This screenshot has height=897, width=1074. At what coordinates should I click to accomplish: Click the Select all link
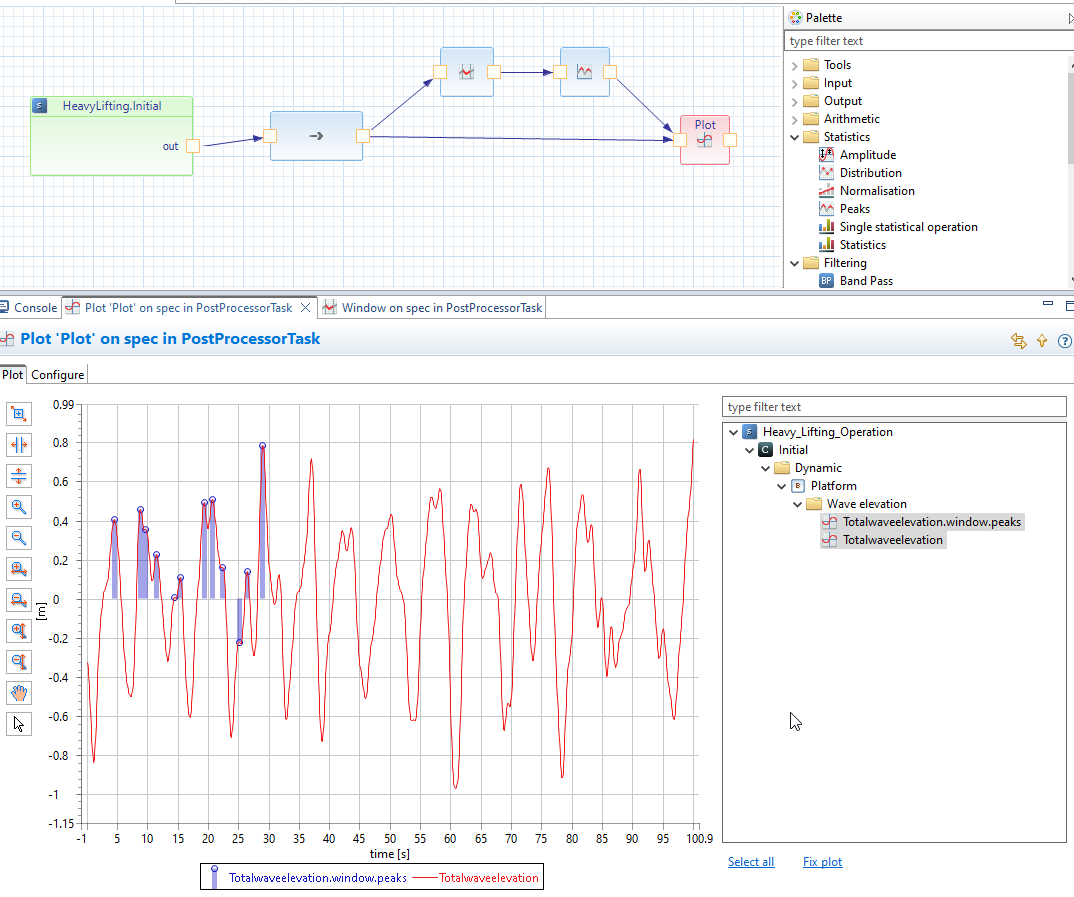click(750, 862)
